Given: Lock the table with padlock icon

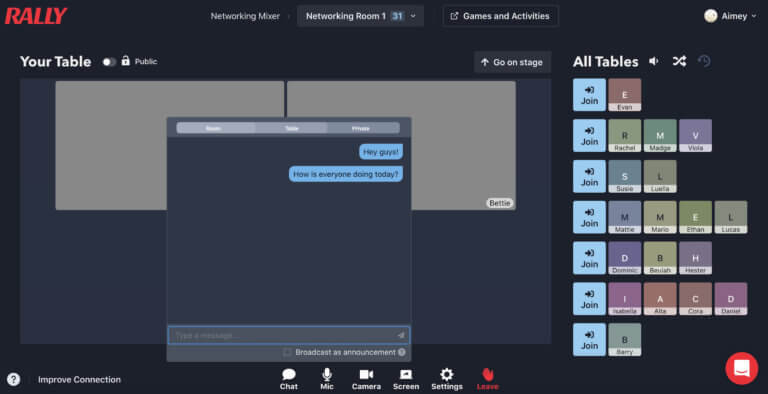Looking at the screenshot, I should (x=125, y=61).
